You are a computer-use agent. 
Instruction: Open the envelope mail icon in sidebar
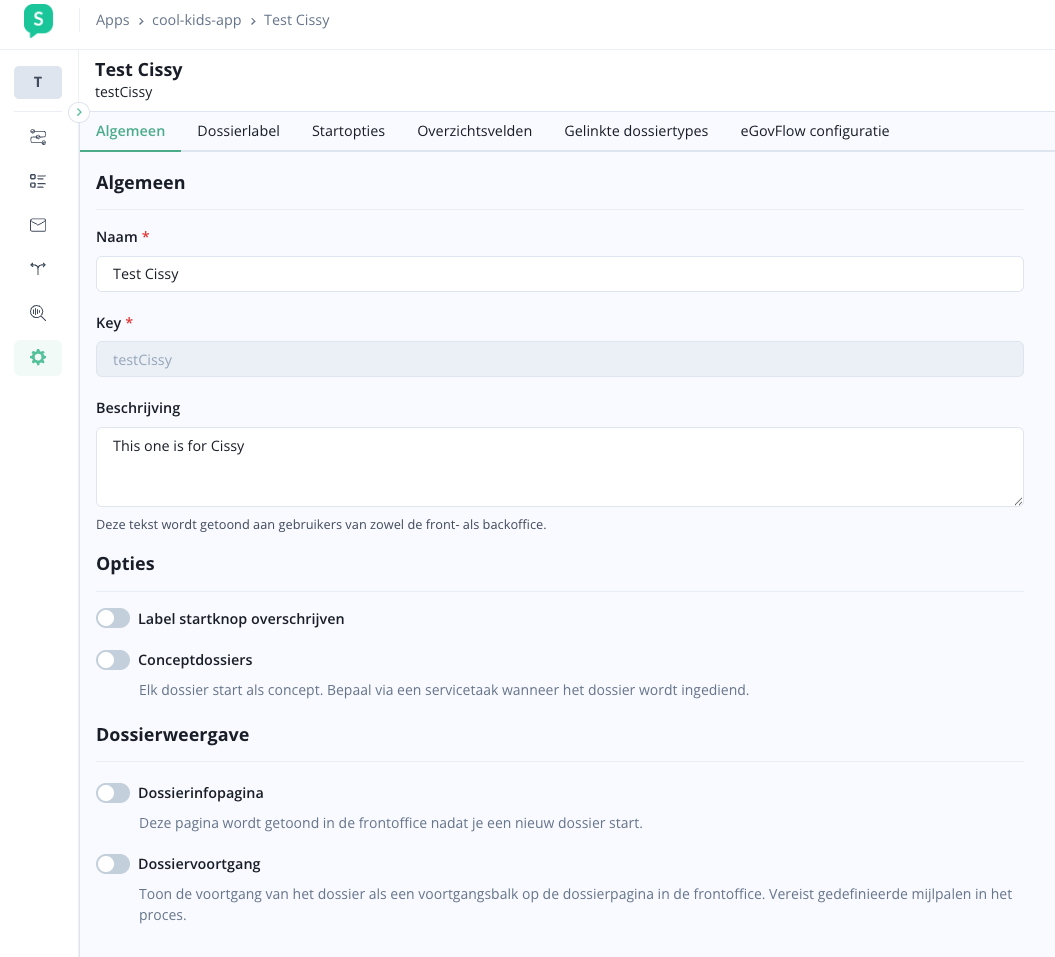38,225
